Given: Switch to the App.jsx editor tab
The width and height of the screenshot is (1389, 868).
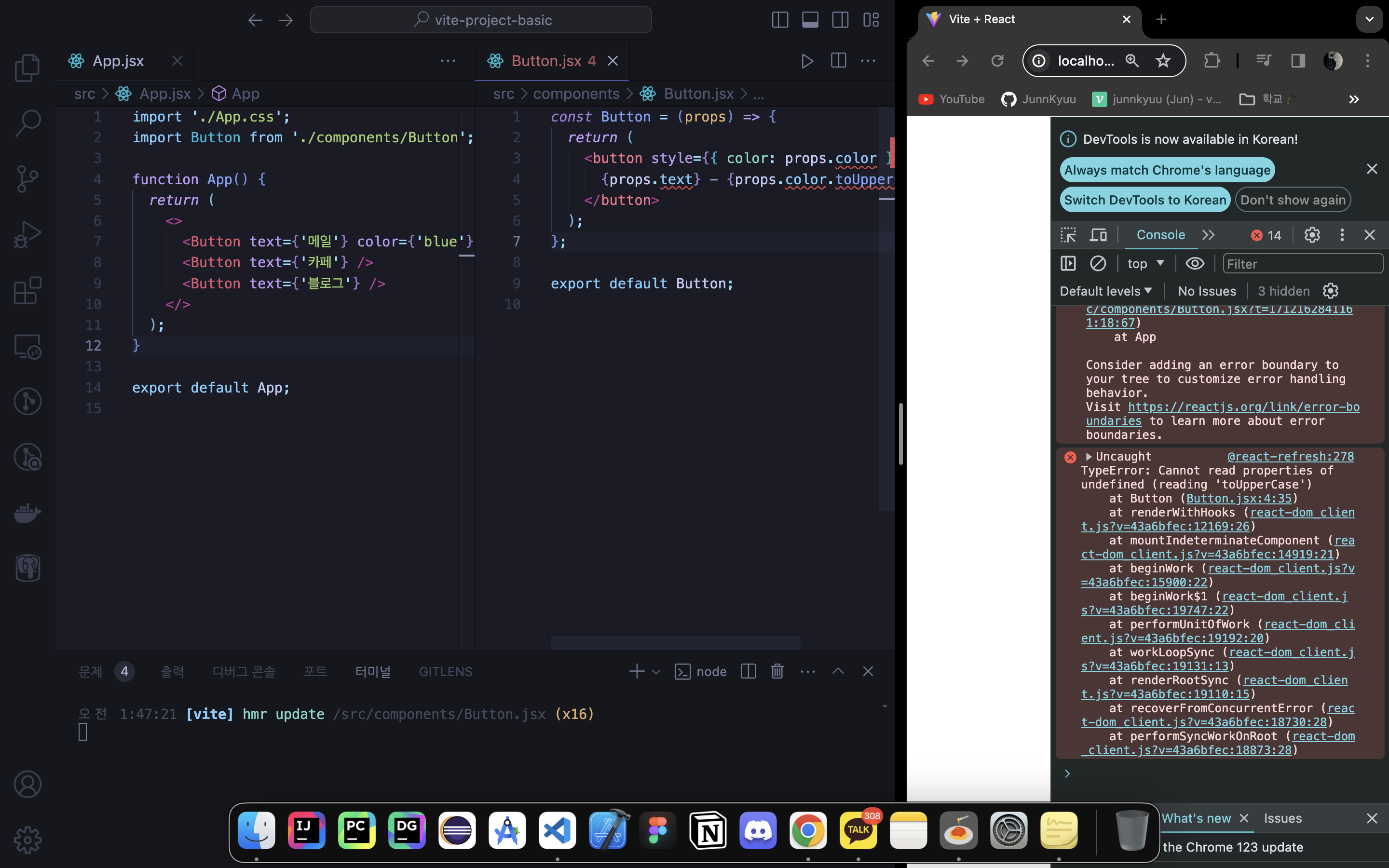Looking at the screenshot, I should click(x=118, y=61).
